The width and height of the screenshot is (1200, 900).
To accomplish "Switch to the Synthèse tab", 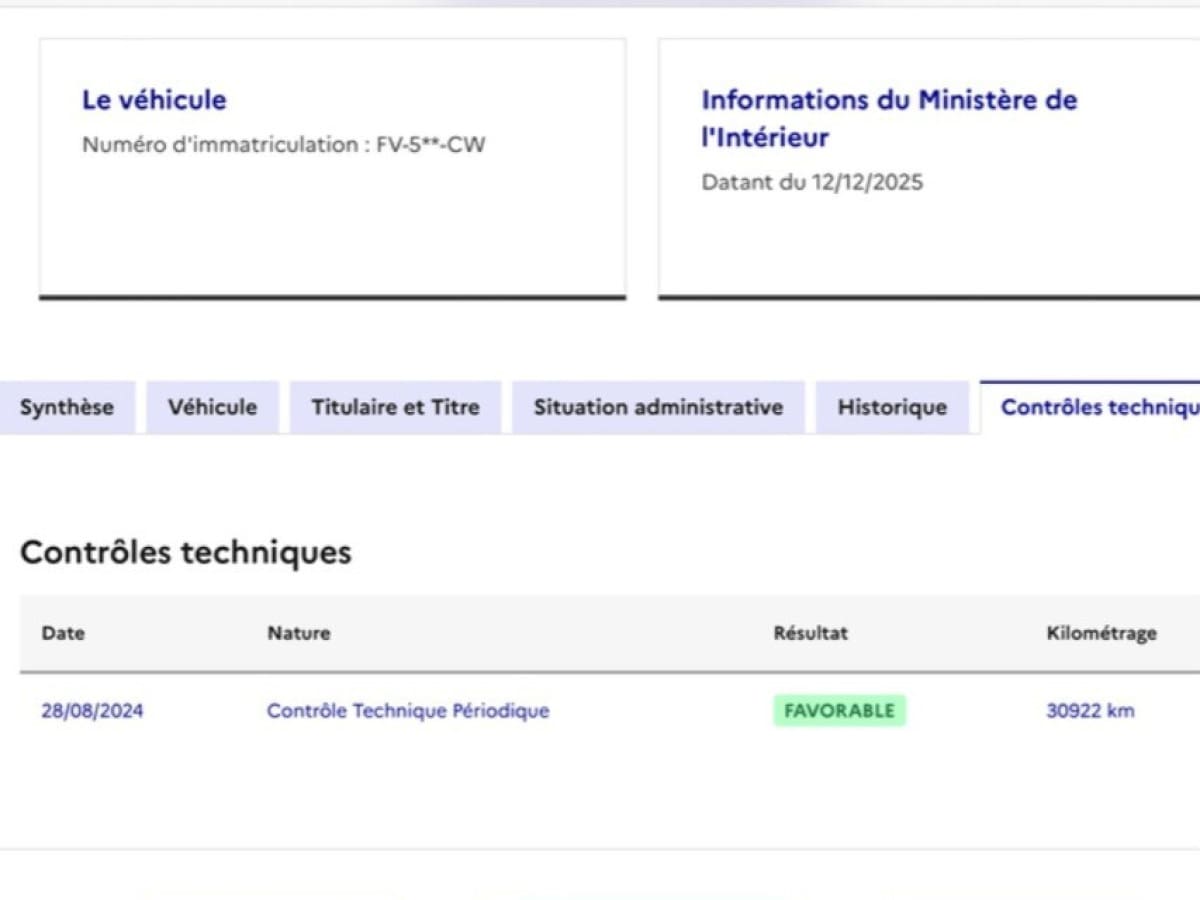I will 67,407.
